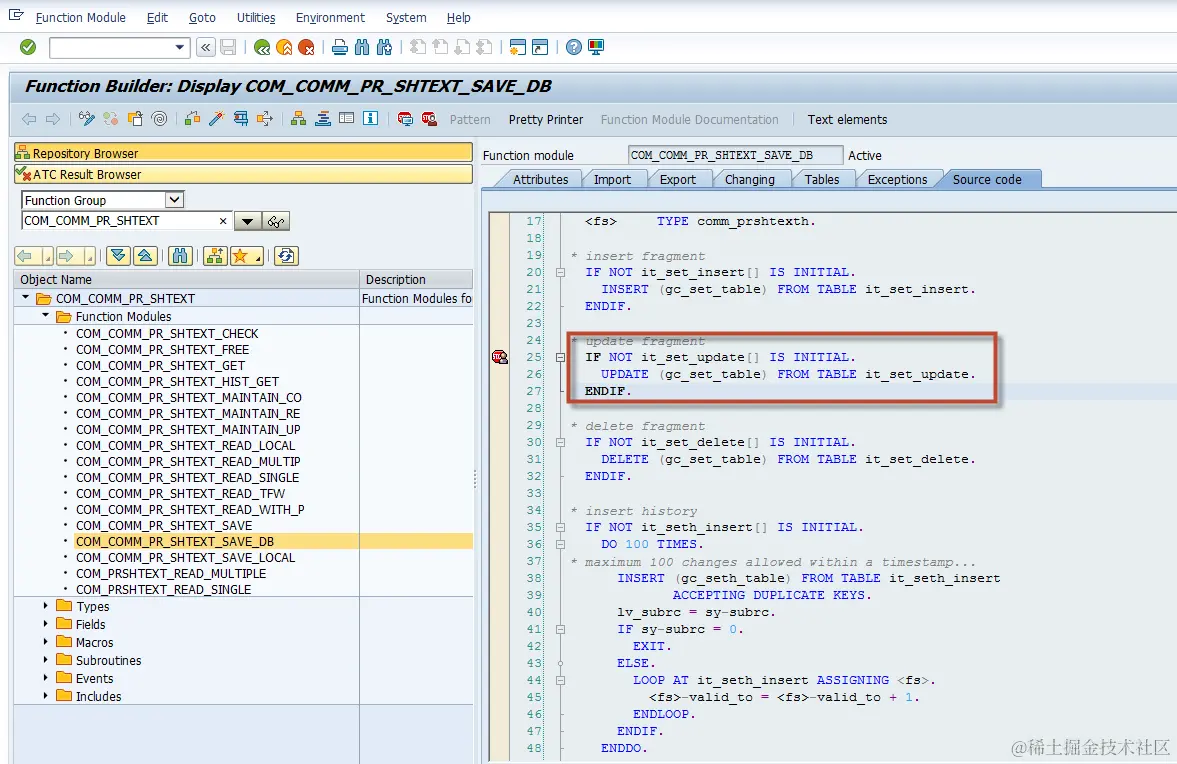Click the Print icon in standard toolbar
This screenshot has height=764, width=1177.
(340, 47)
